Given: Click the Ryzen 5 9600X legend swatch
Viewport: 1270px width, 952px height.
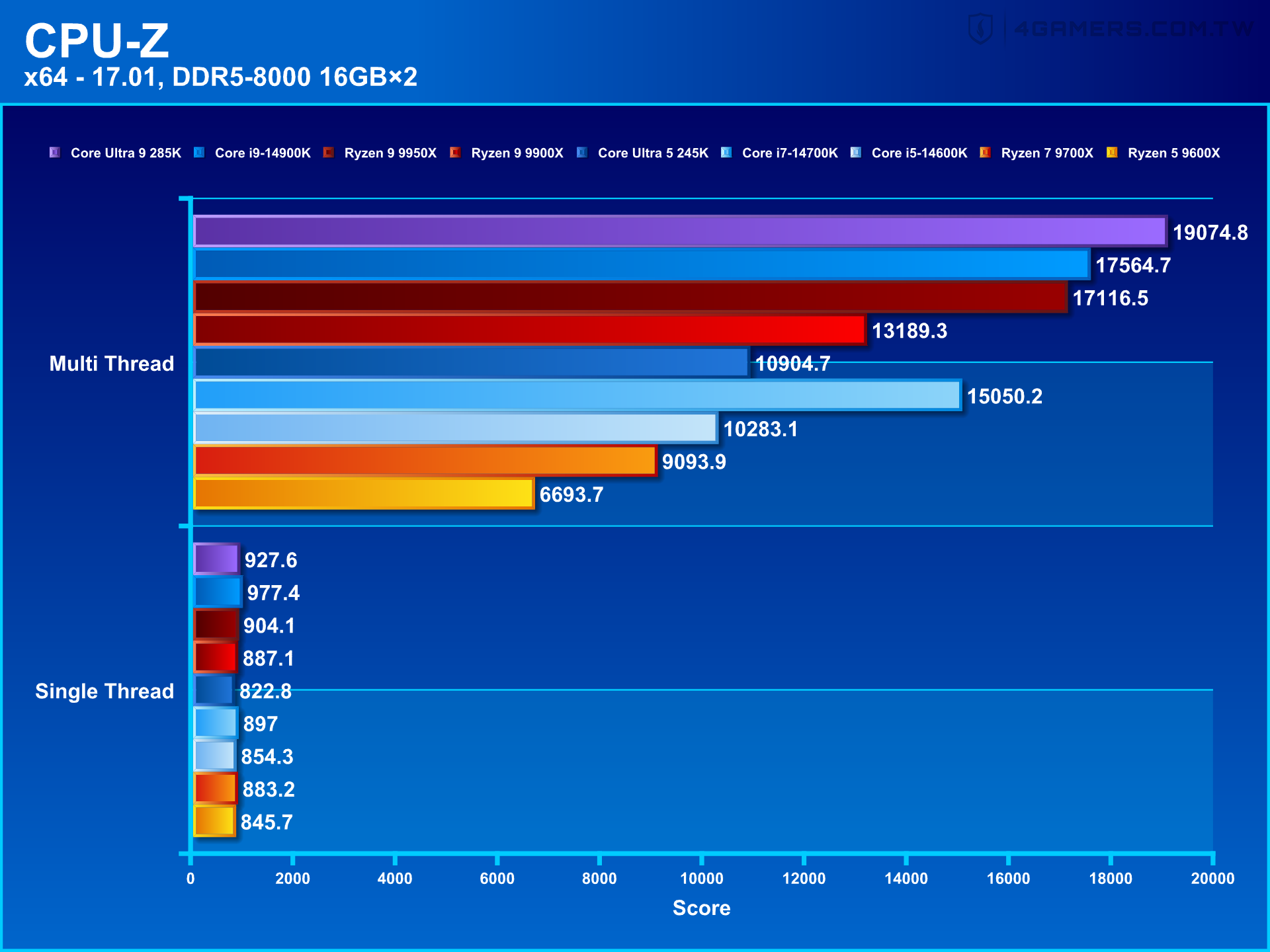Looking at the screenshot, I should click(1112, 153).
